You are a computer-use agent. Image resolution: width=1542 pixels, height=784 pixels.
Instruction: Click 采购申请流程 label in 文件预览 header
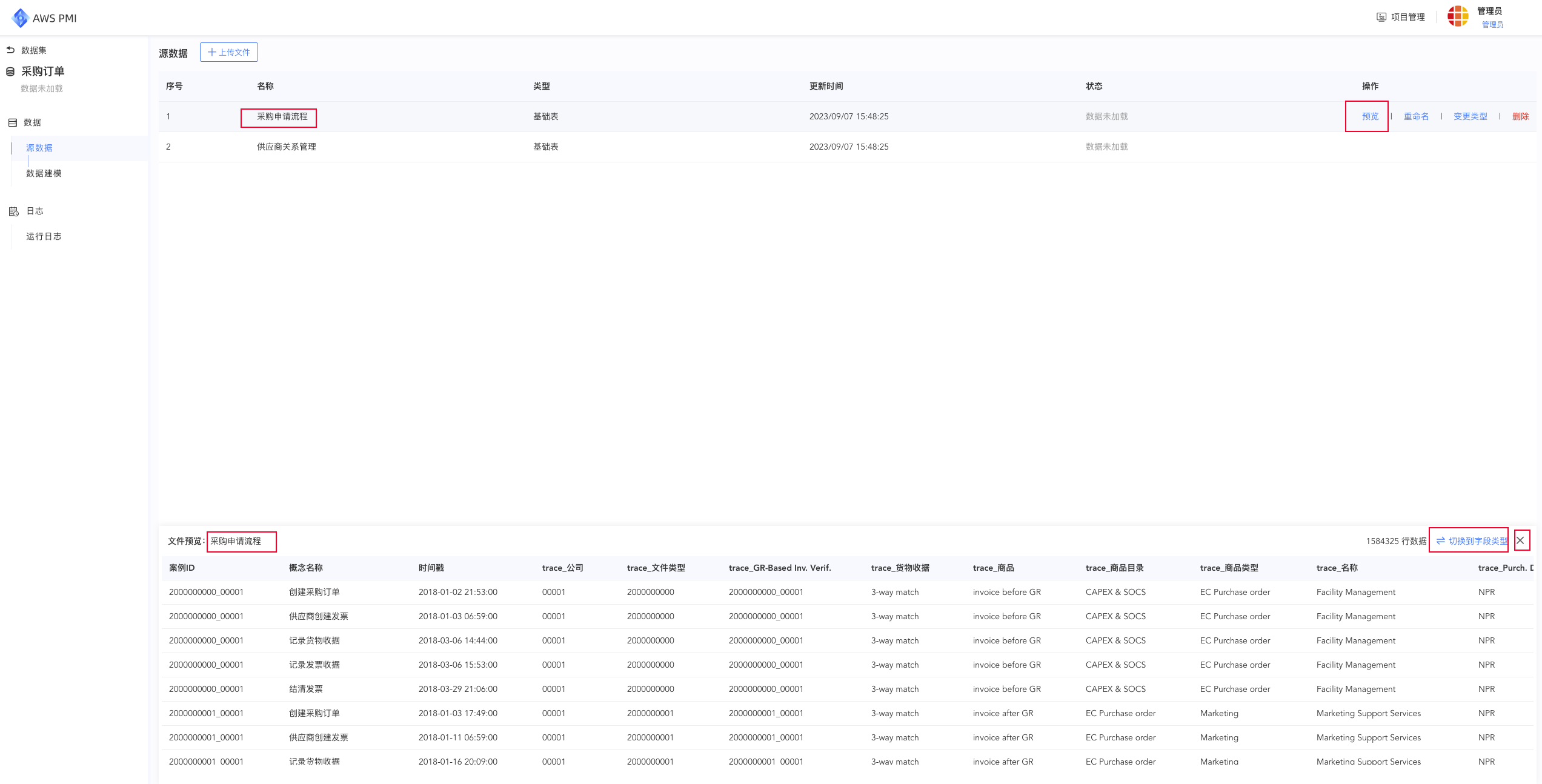click(x=236, y=541)
